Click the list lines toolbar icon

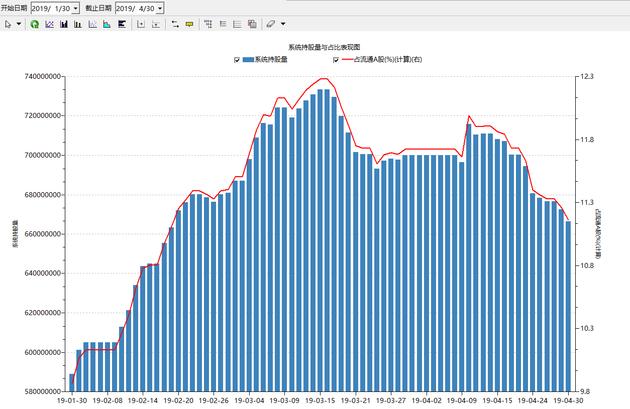pyautogui.click(x=223, y=24)
